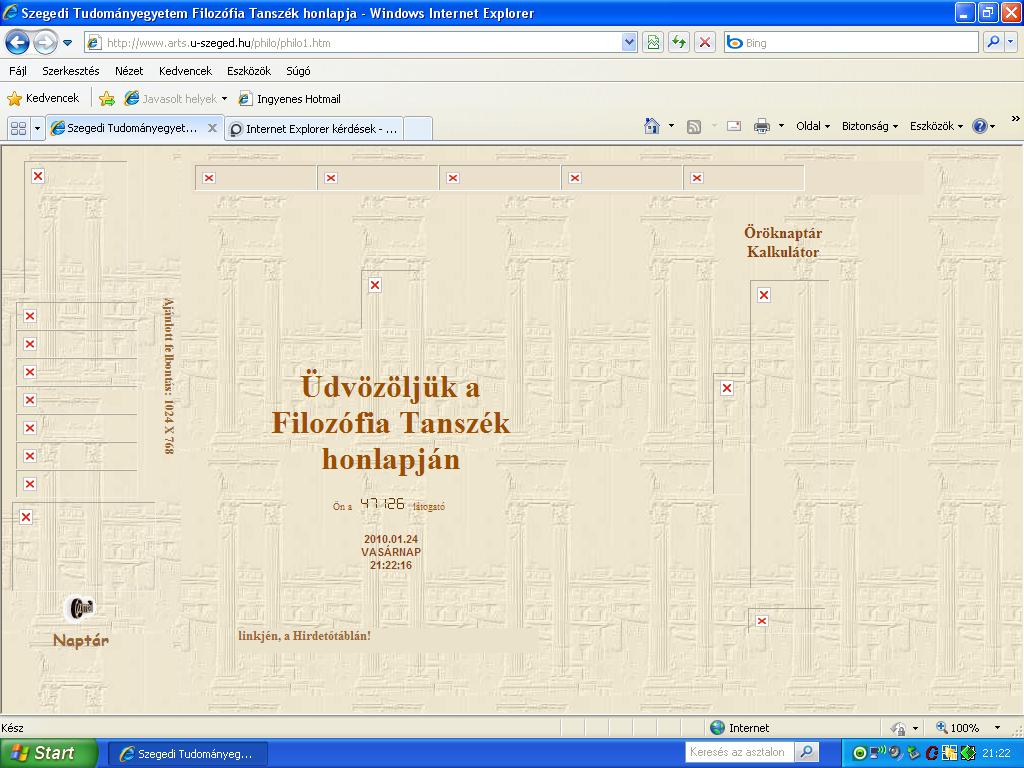
Task: Open the Protected mode lock icon dropdown
Action: coord(904,728)
